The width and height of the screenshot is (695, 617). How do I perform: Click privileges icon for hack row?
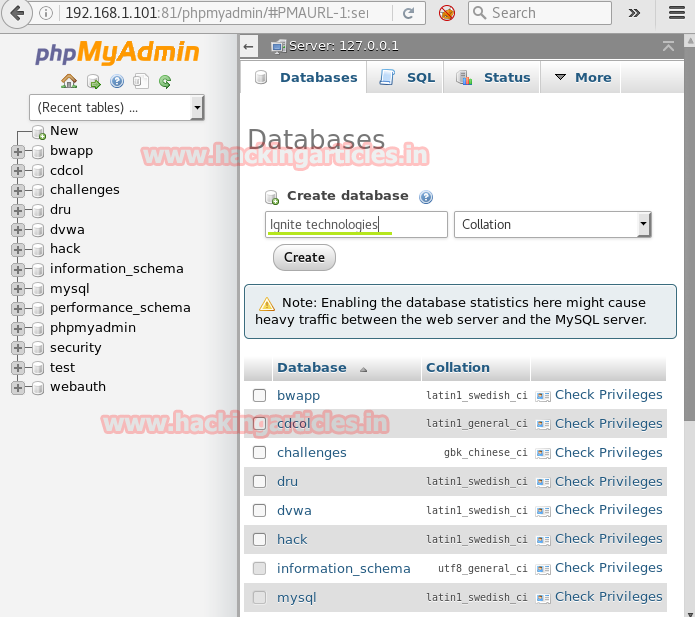[x=543, y=540]
